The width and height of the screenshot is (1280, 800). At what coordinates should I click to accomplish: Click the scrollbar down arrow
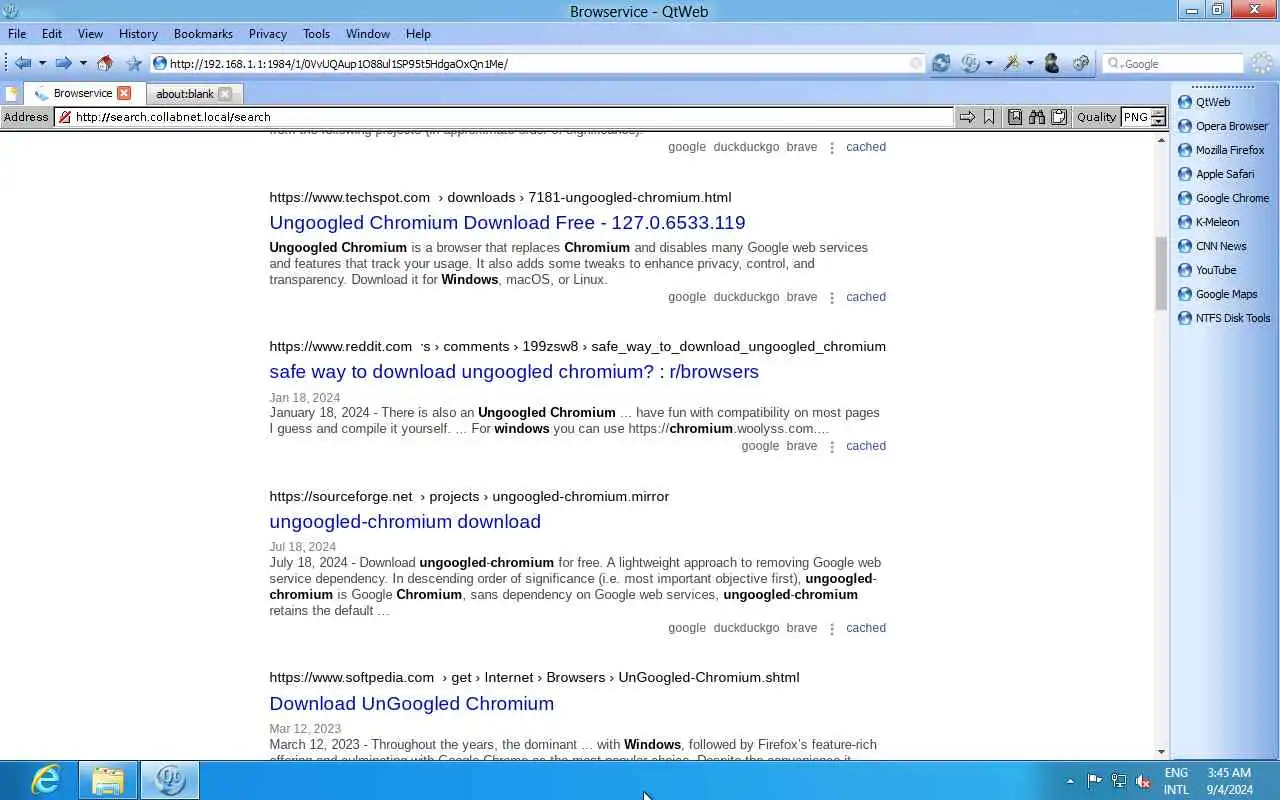coord(1161,752)
